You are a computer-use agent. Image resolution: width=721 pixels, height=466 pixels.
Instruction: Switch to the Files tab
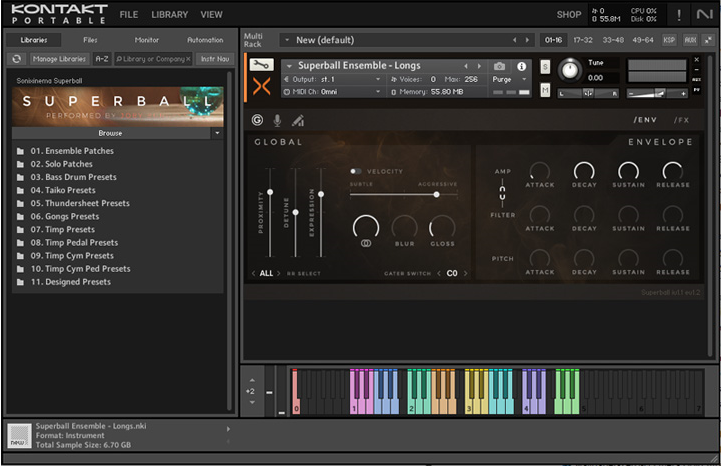[x=90, y=40]
